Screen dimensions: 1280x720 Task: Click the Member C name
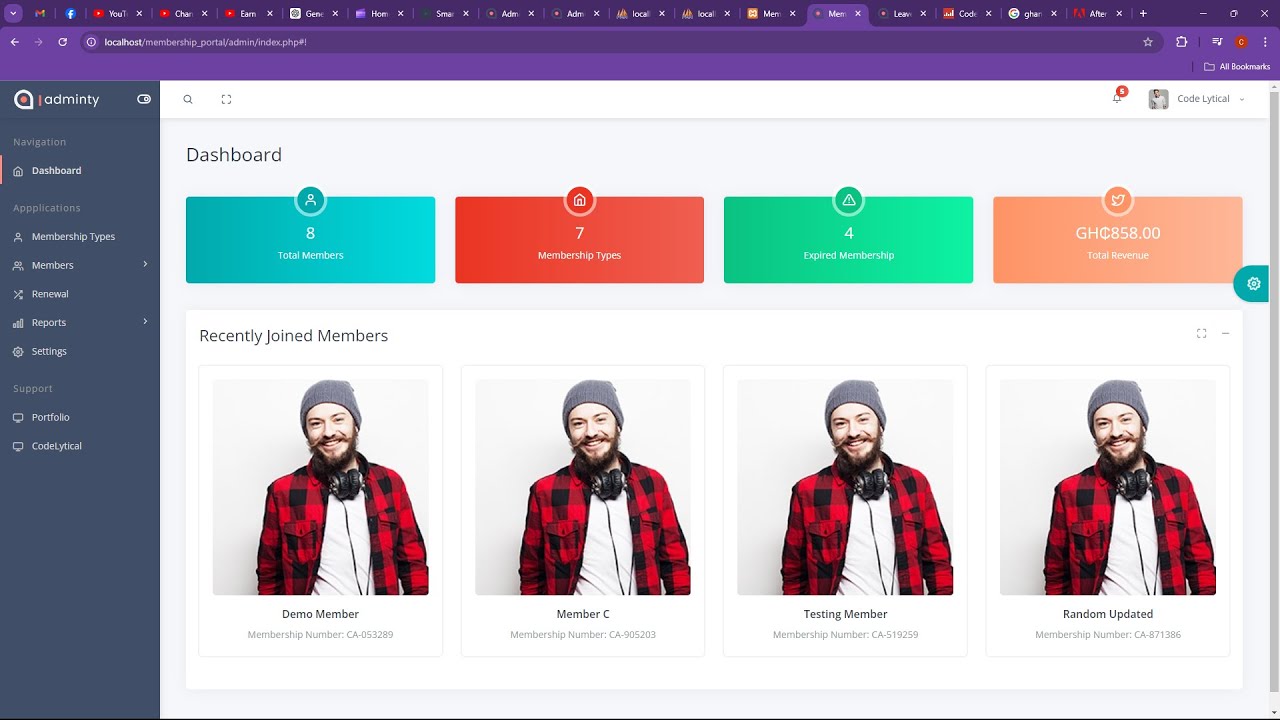pos(583,614)
